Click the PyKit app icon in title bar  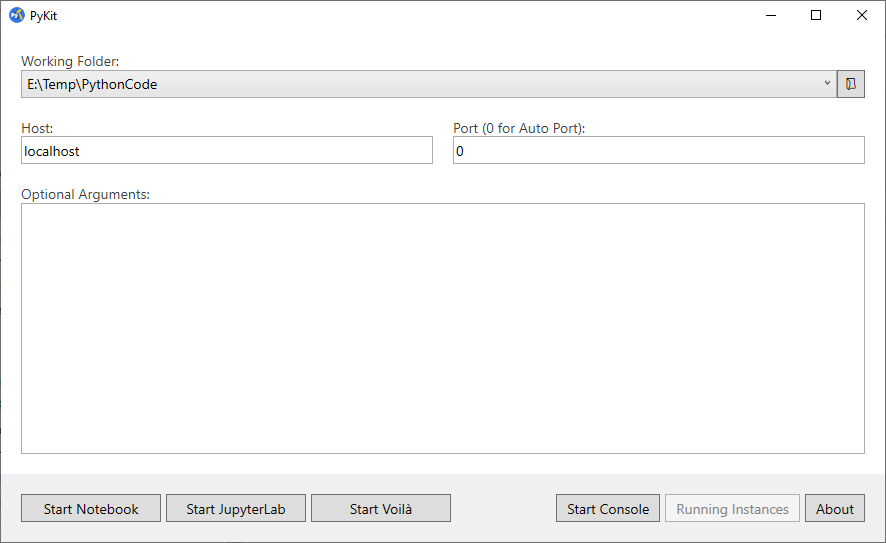pyautogui.click(x=17, y=15)
